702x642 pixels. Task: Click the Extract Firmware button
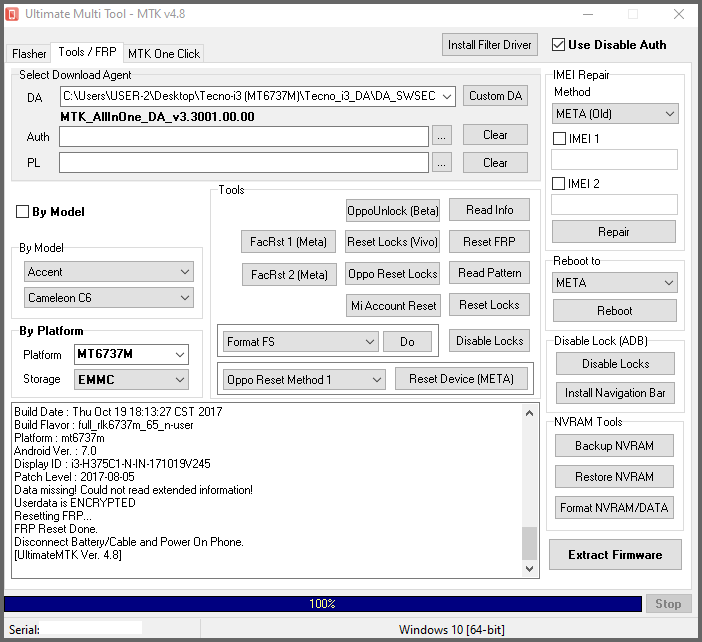[614, 555]
